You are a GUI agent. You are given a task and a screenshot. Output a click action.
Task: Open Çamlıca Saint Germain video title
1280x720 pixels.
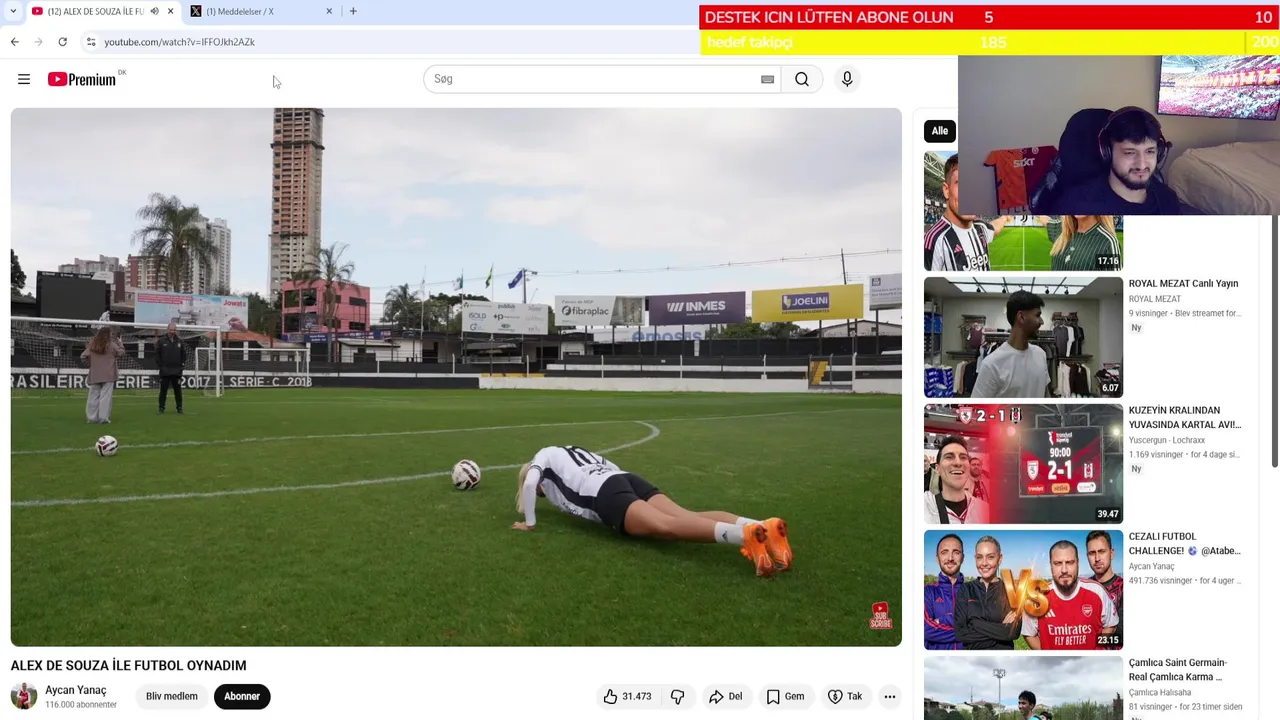click(1178, 669)
